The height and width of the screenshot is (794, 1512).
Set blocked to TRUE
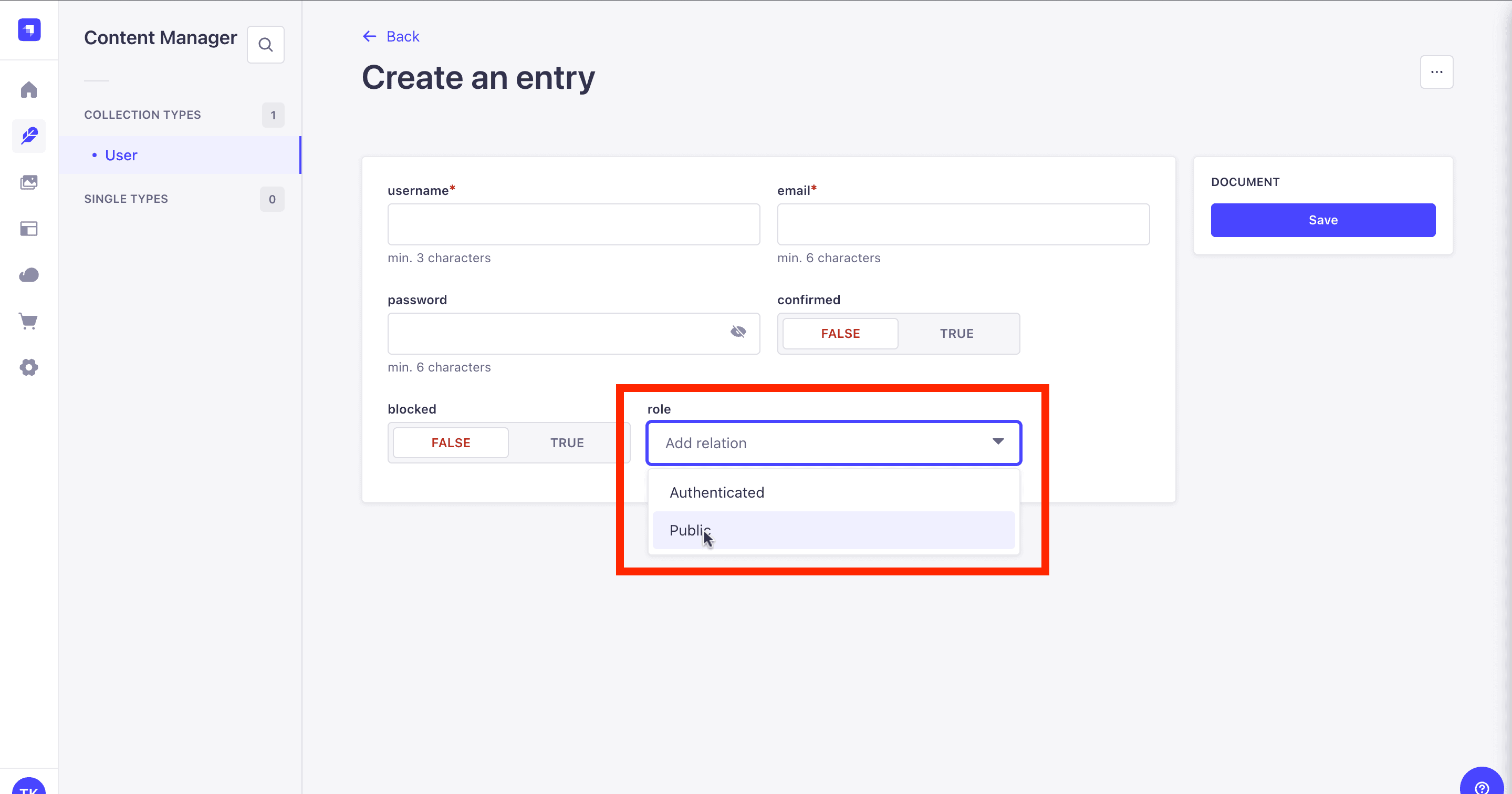coord(567,443)
